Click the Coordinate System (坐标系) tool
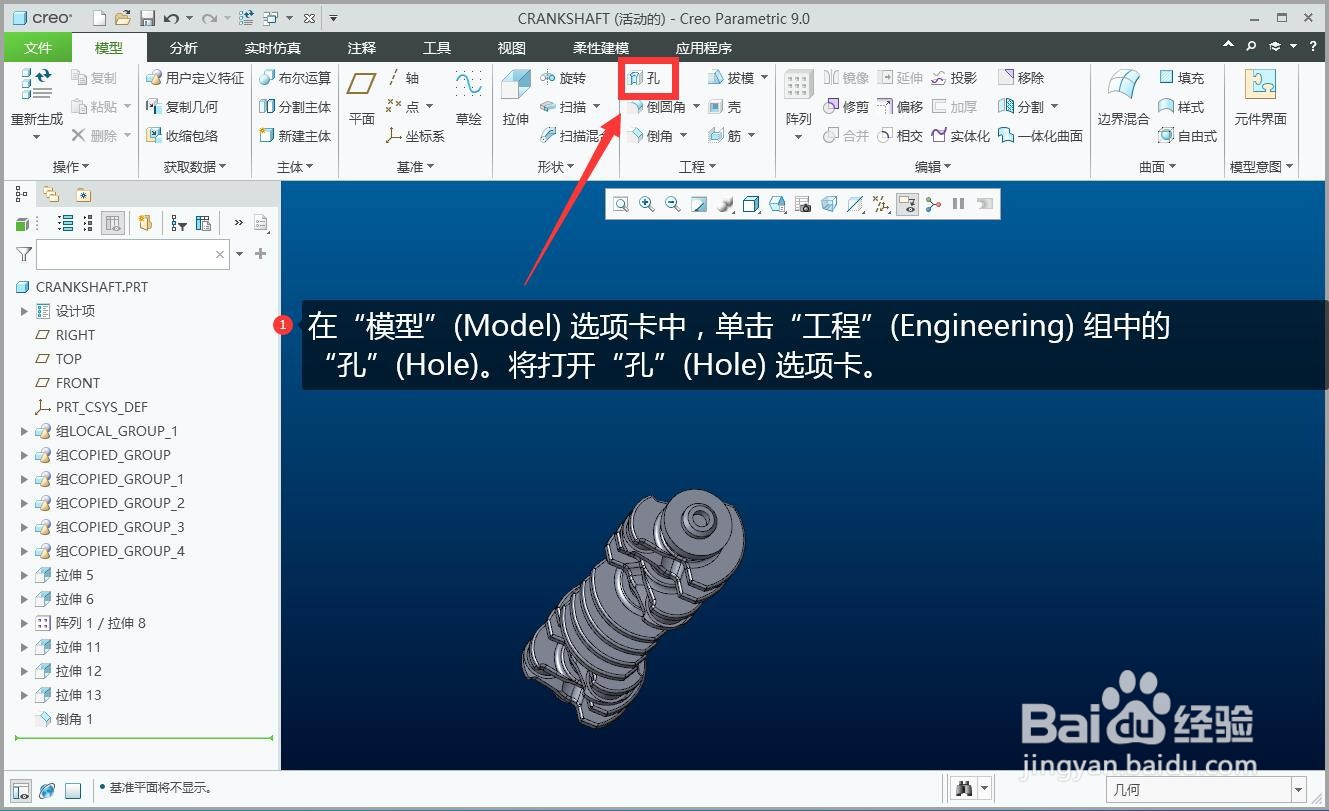1329x811 pixels. pyautogui.click(x=415, y=136)
